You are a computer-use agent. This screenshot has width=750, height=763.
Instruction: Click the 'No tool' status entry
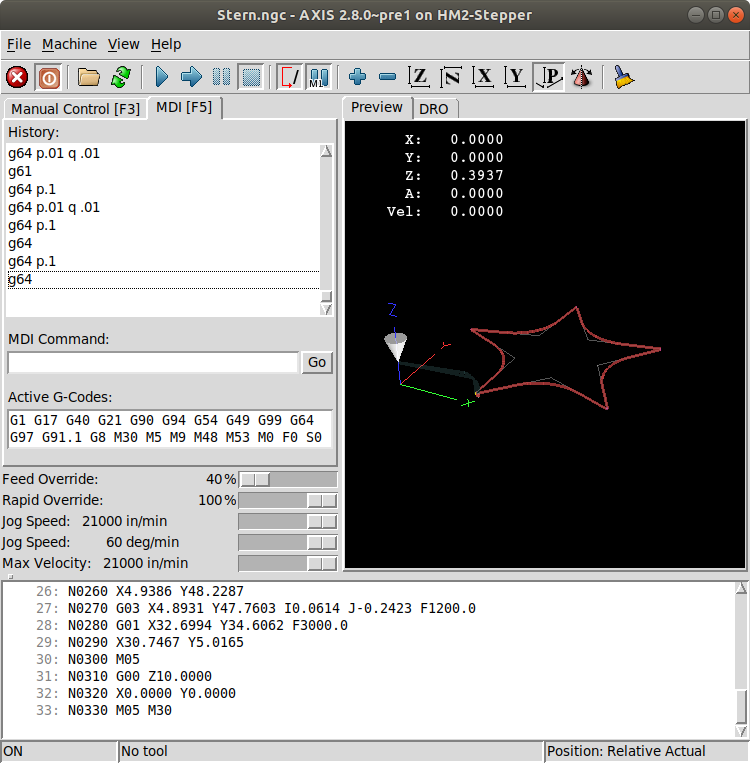[330, 751]
